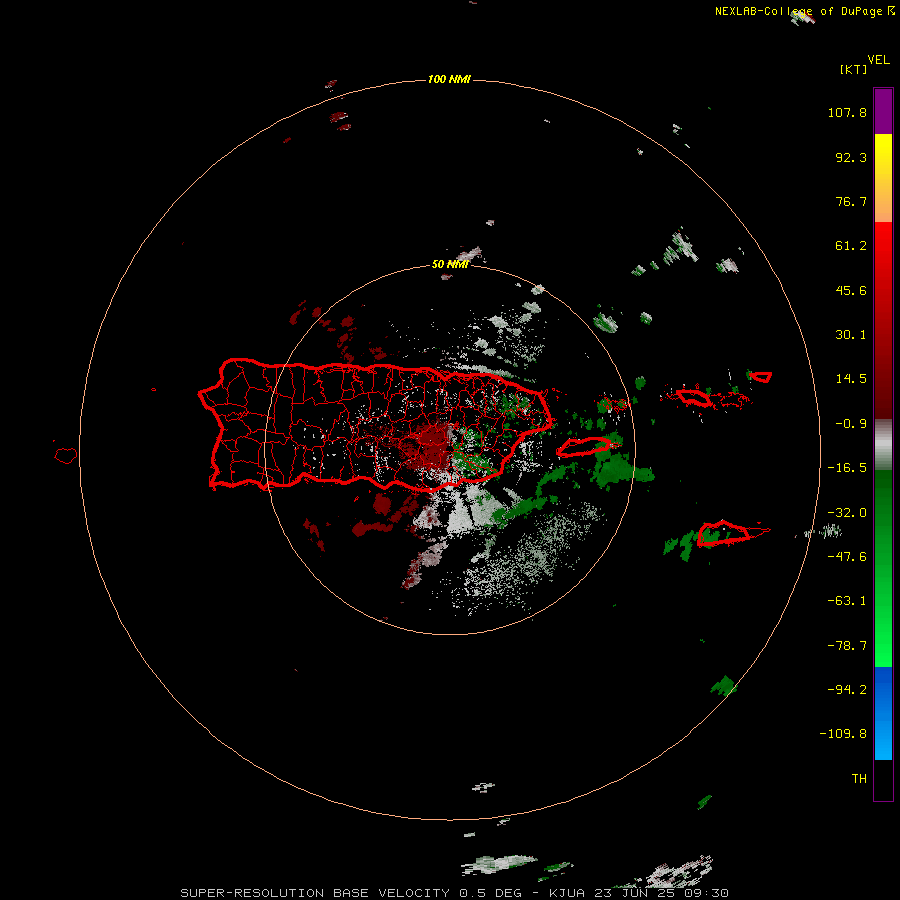Click the VEL legend title

pos(878,60)
